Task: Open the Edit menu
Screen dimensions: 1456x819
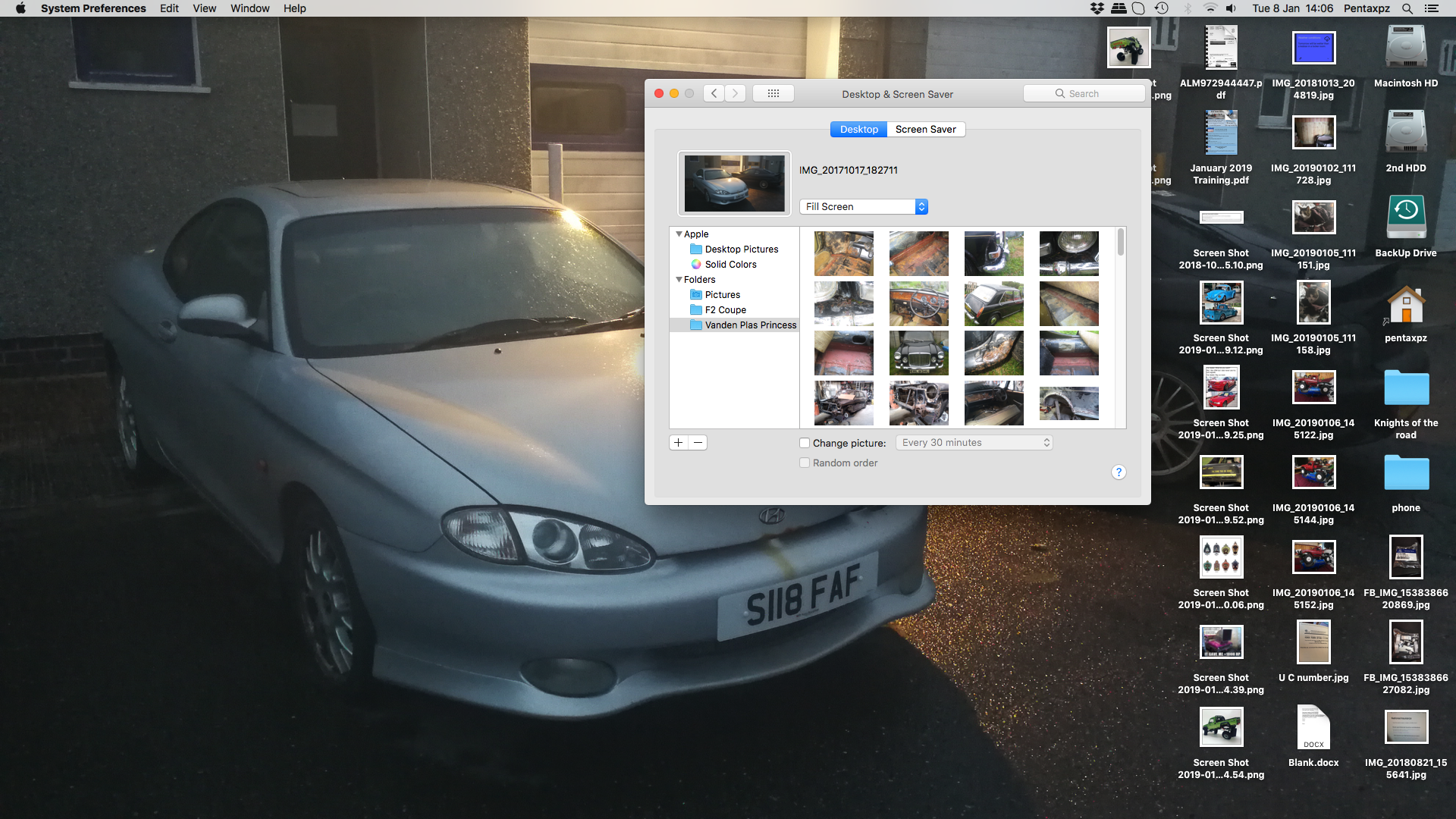Action: pos(169,8)
